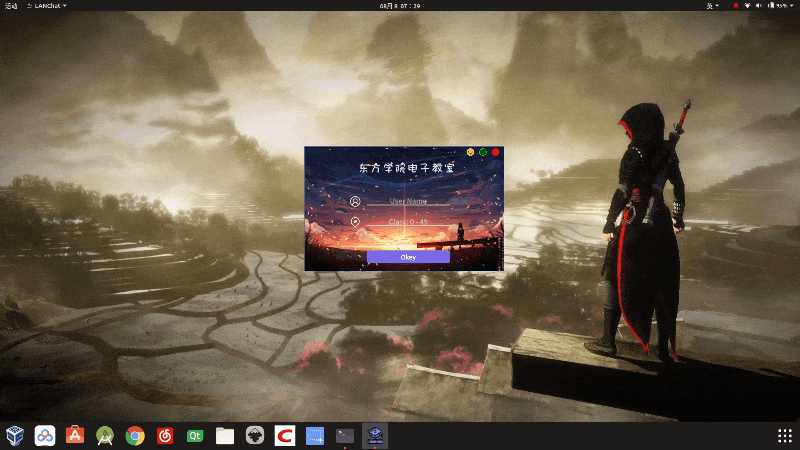Click the location pin icon beside Class field
The height and width of the screenshot is (450, 800).
pos(355,222)
